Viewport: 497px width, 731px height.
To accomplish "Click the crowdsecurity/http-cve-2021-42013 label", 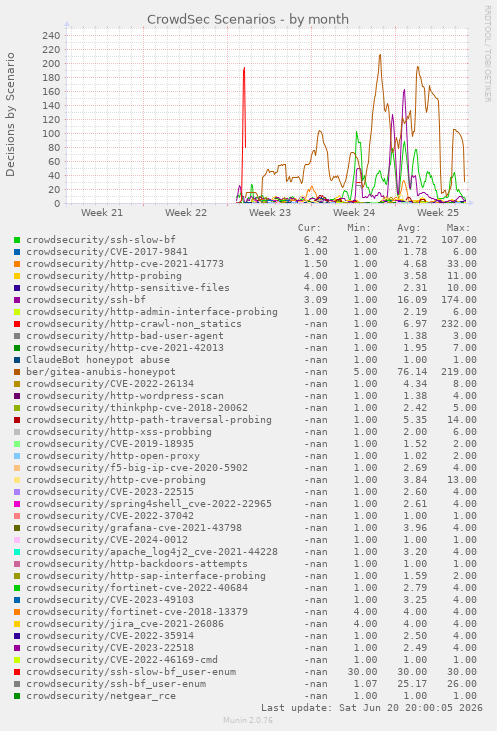I will [125, 348].
